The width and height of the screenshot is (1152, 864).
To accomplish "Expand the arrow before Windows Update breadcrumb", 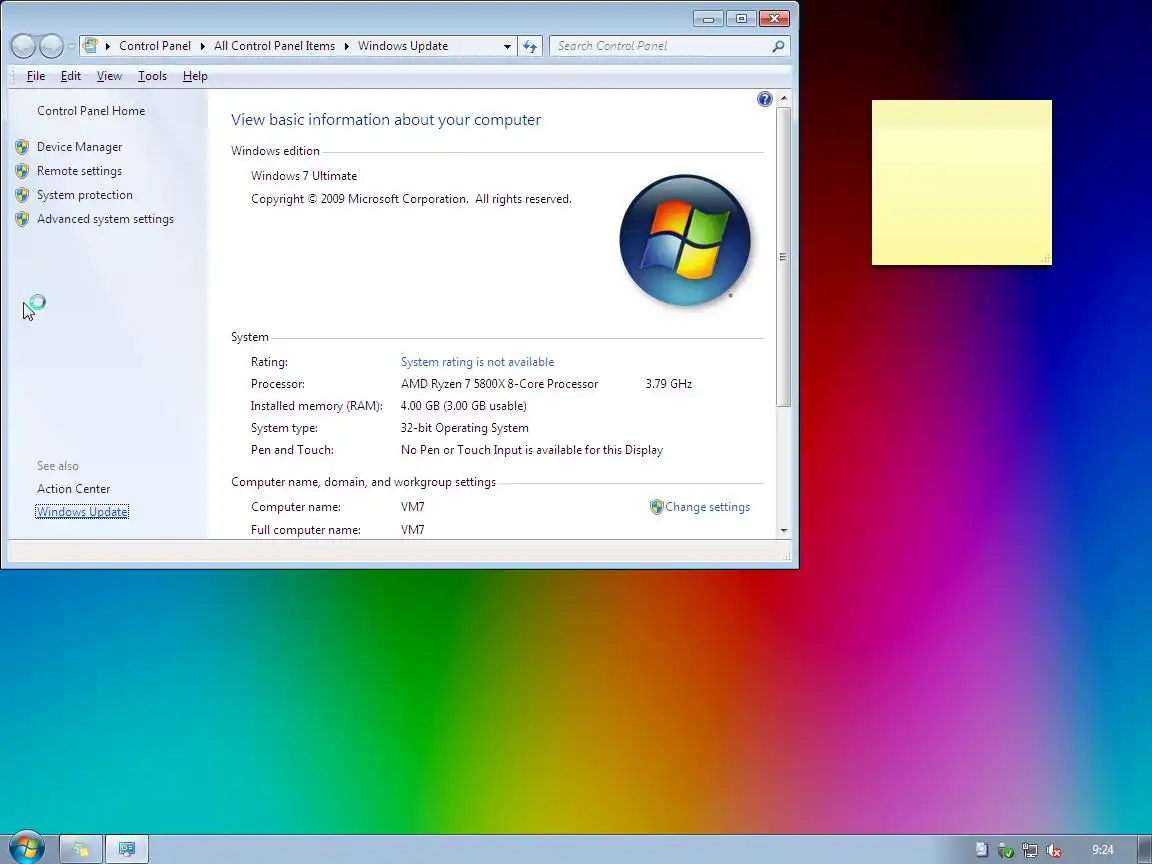I will [x=346, y=46].
